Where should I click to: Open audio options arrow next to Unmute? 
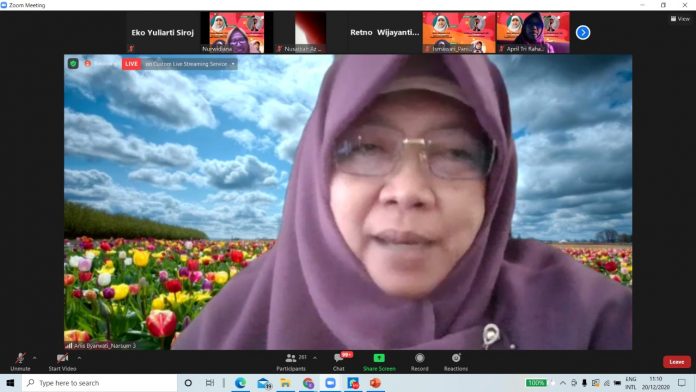pos(35,358)
